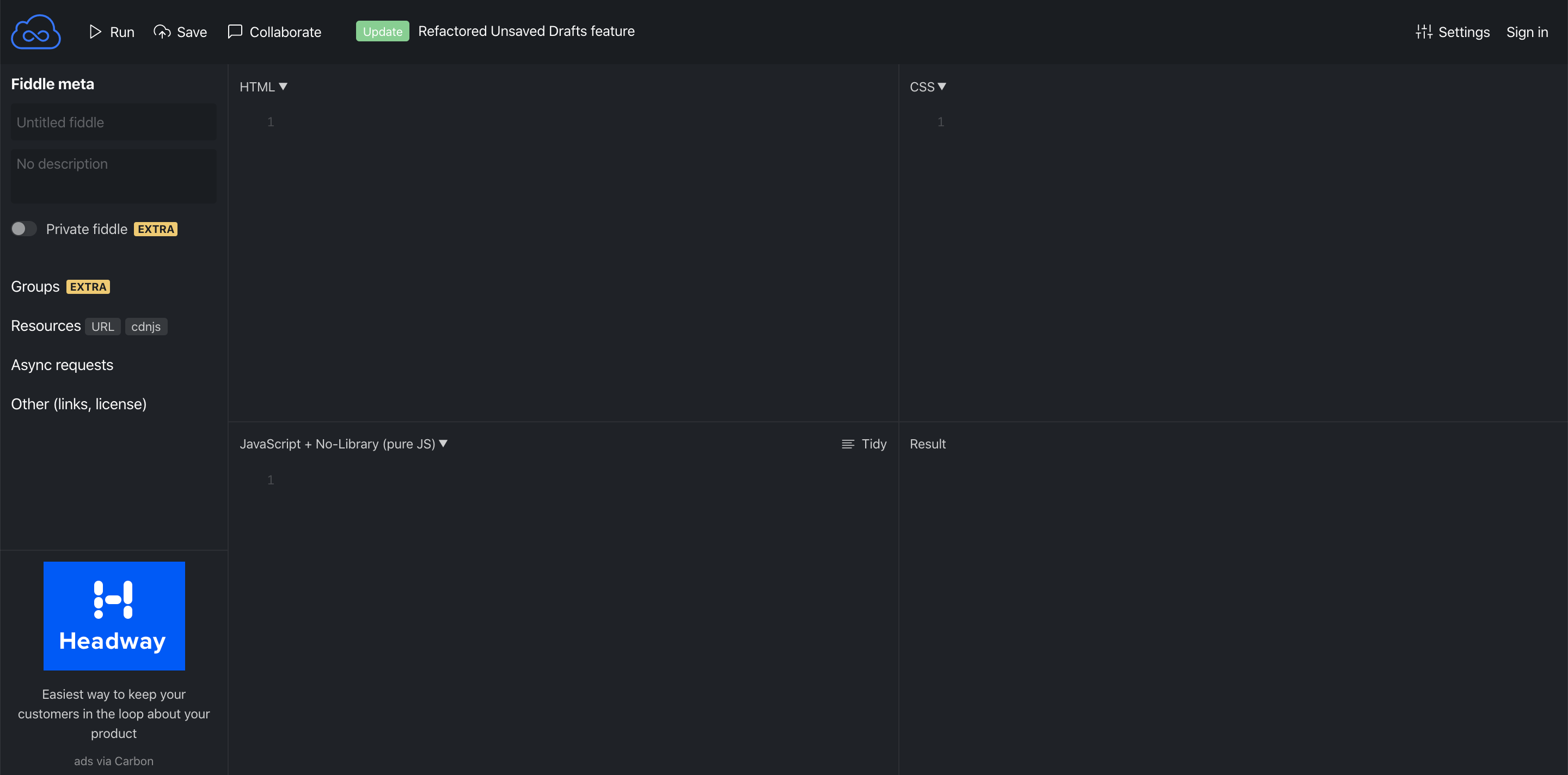Expand the Async requests section
Screen dimensions: 1568x775
click(x=62, y=365)
